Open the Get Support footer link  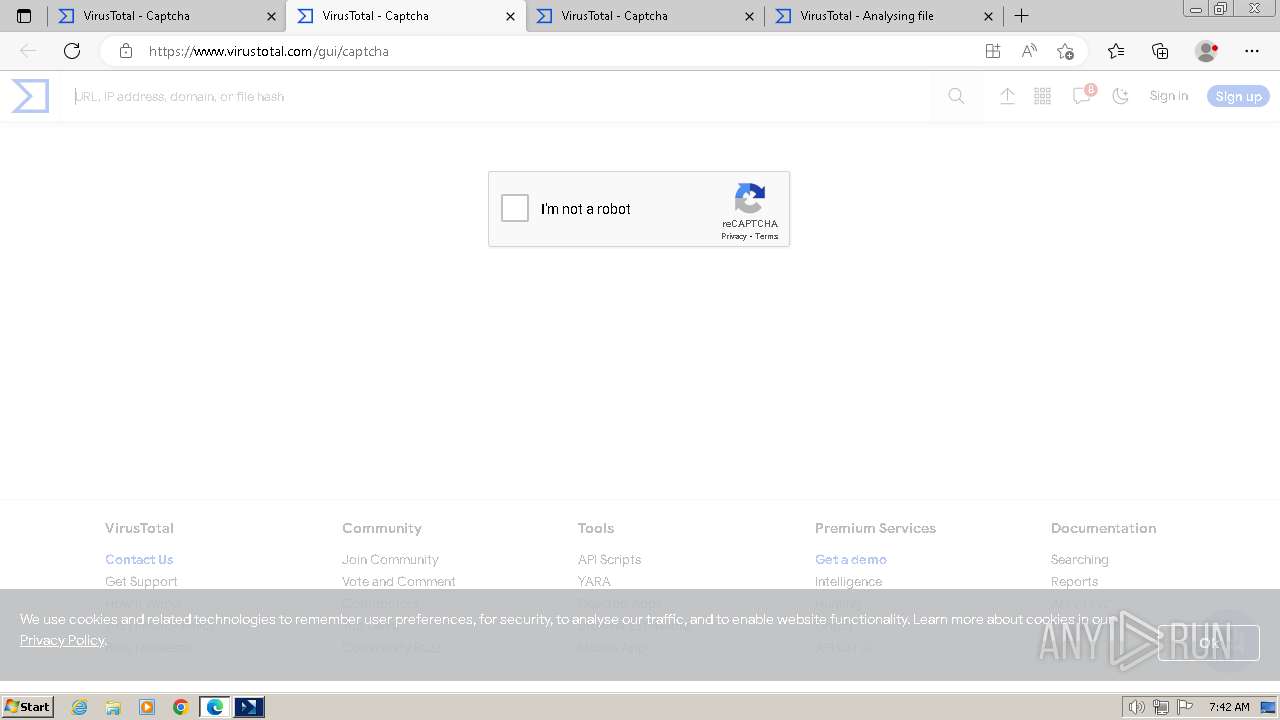141,582
